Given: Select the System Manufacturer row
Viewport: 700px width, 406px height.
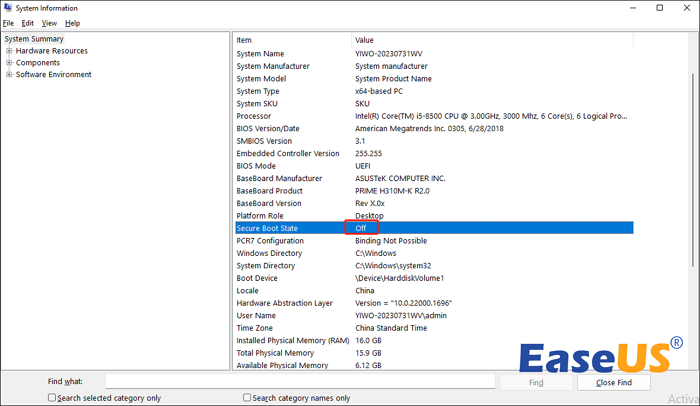Looking at the screenshot, I should point(434,66).
